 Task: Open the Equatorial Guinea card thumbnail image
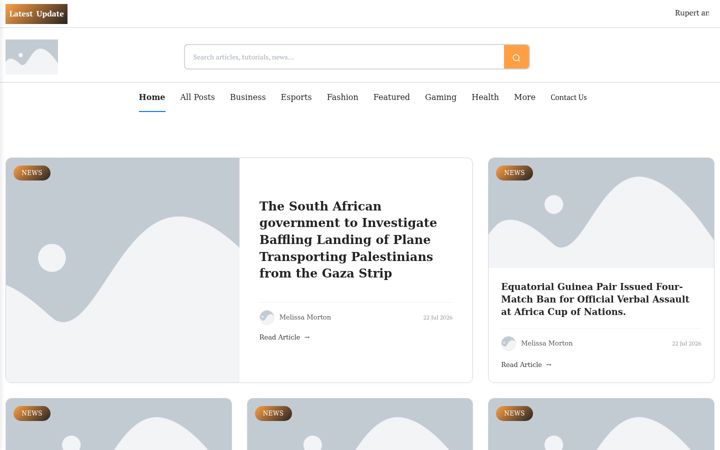pyautogui.click(x=601, y=213)
